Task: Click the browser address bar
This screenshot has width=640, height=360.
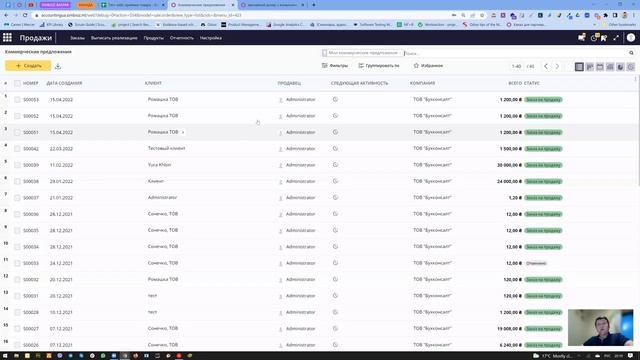Action: (241, 15)
